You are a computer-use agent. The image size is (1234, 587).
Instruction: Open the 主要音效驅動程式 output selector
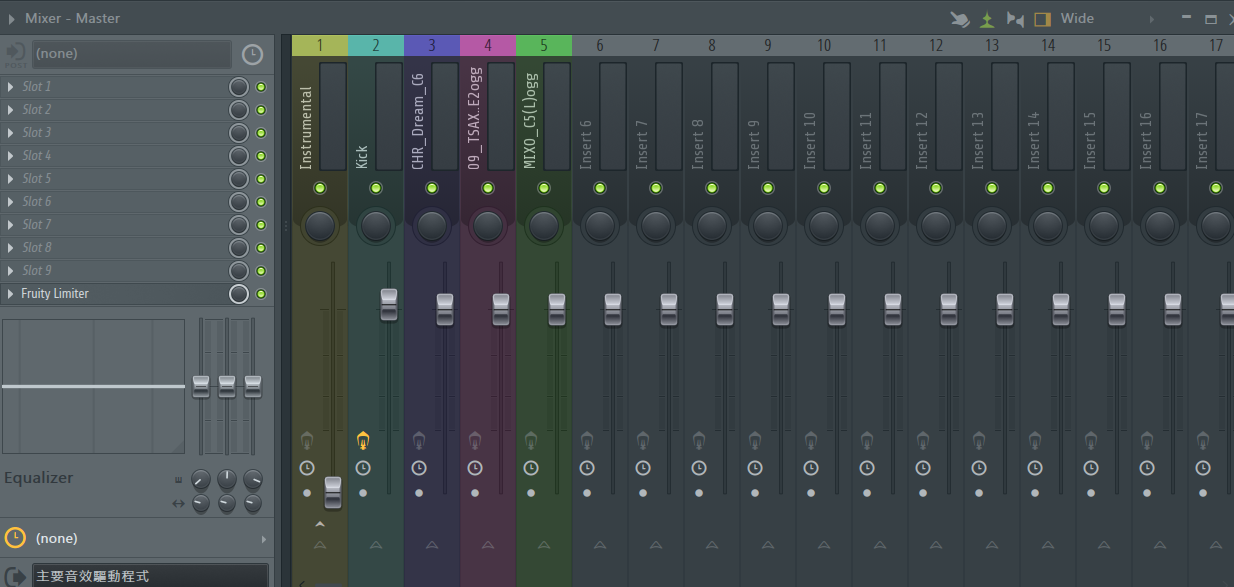[151, 576]
